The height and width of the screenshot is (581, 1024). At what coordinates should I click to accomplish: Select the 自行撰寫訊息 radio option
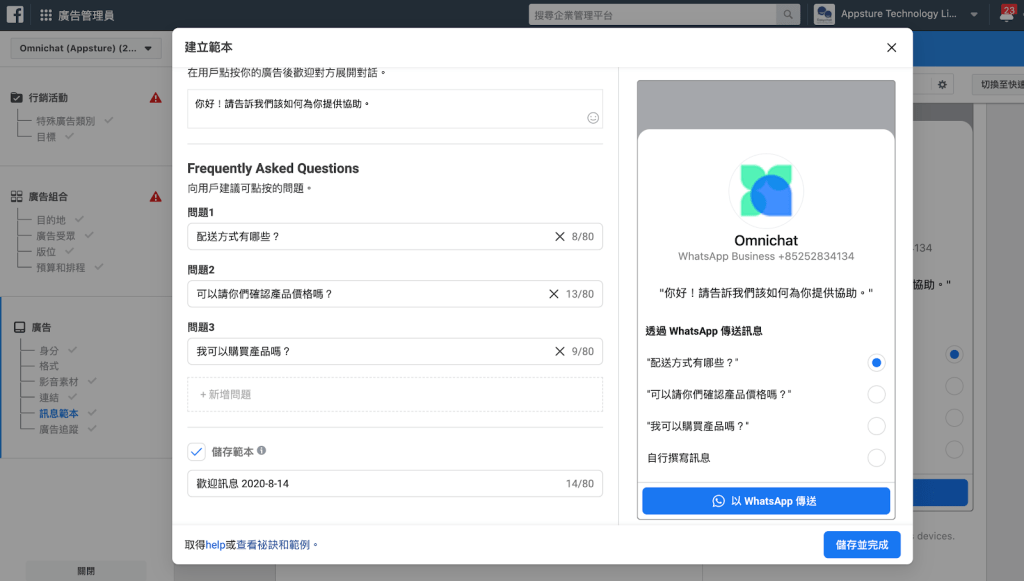876,458
